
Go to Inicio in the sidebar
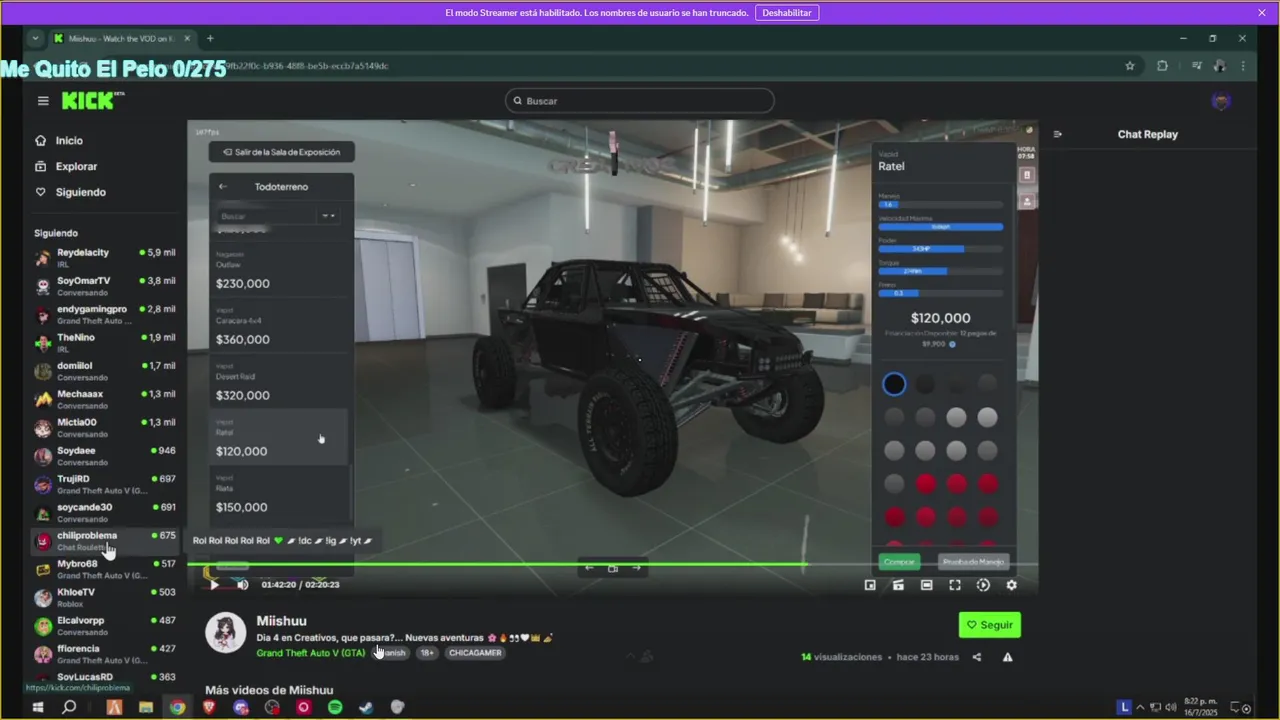(69, 141)
